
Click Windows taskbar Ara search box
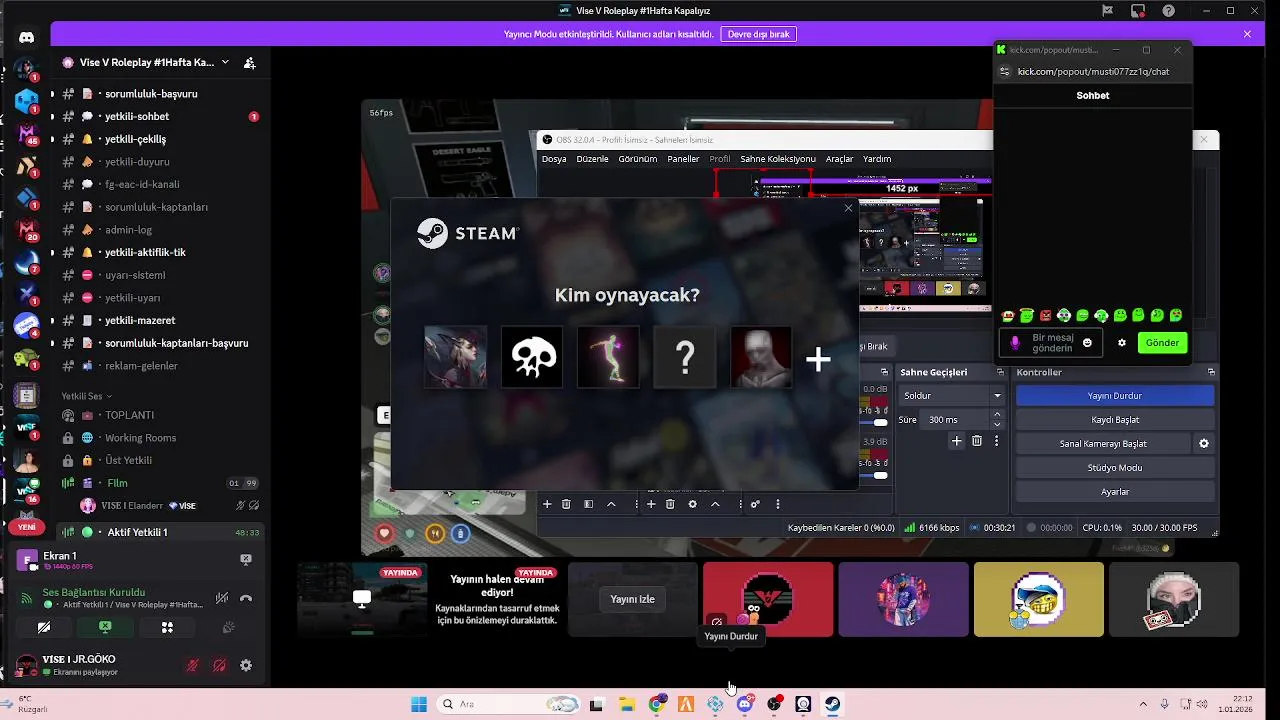click(510, 704)
